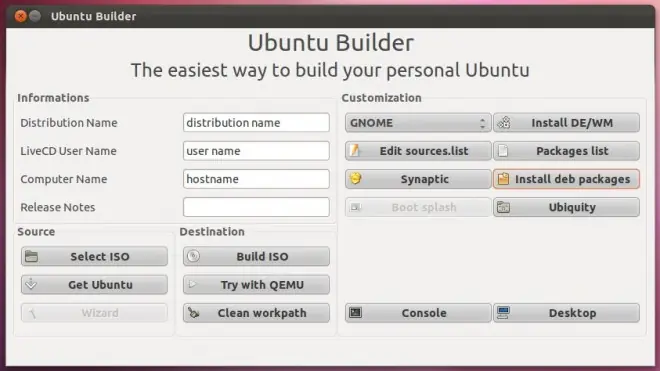The image size is (660, 371).
Task: Click the Source section heading
Action: pyautogui.click(x=36, y=232)
